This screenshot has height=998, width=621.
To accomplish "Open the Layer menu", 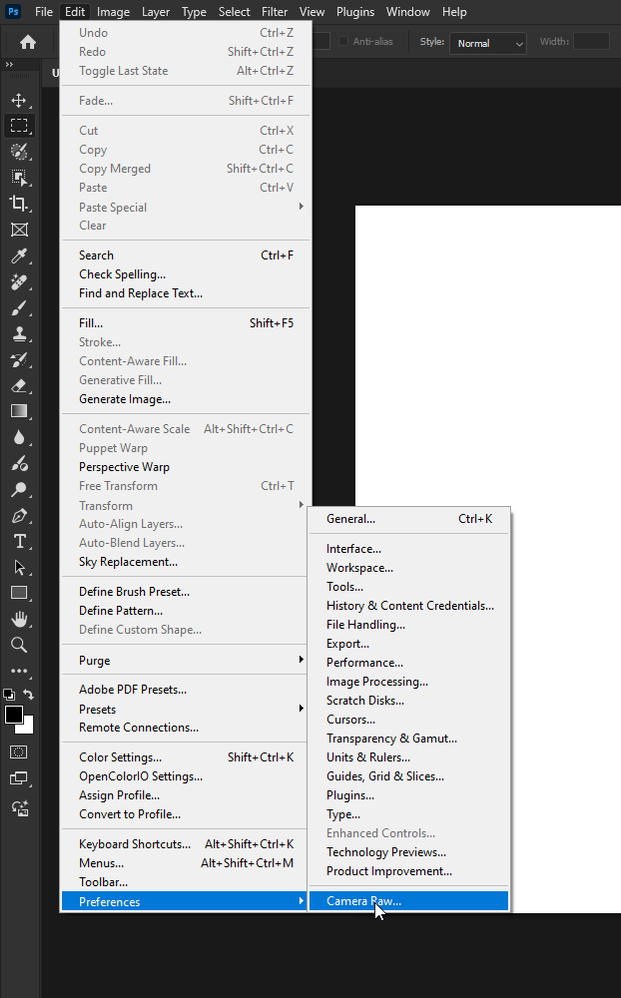I will tap(156, 11).
